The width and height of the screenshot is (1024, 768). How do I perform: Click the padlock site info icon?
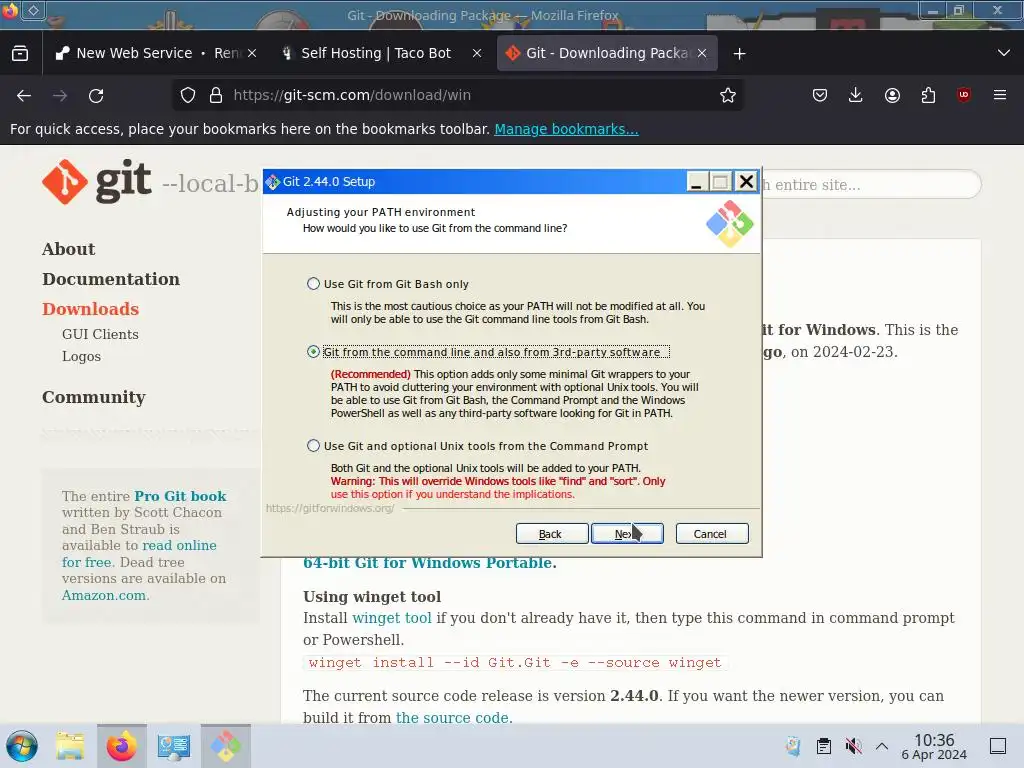(216, 95)
